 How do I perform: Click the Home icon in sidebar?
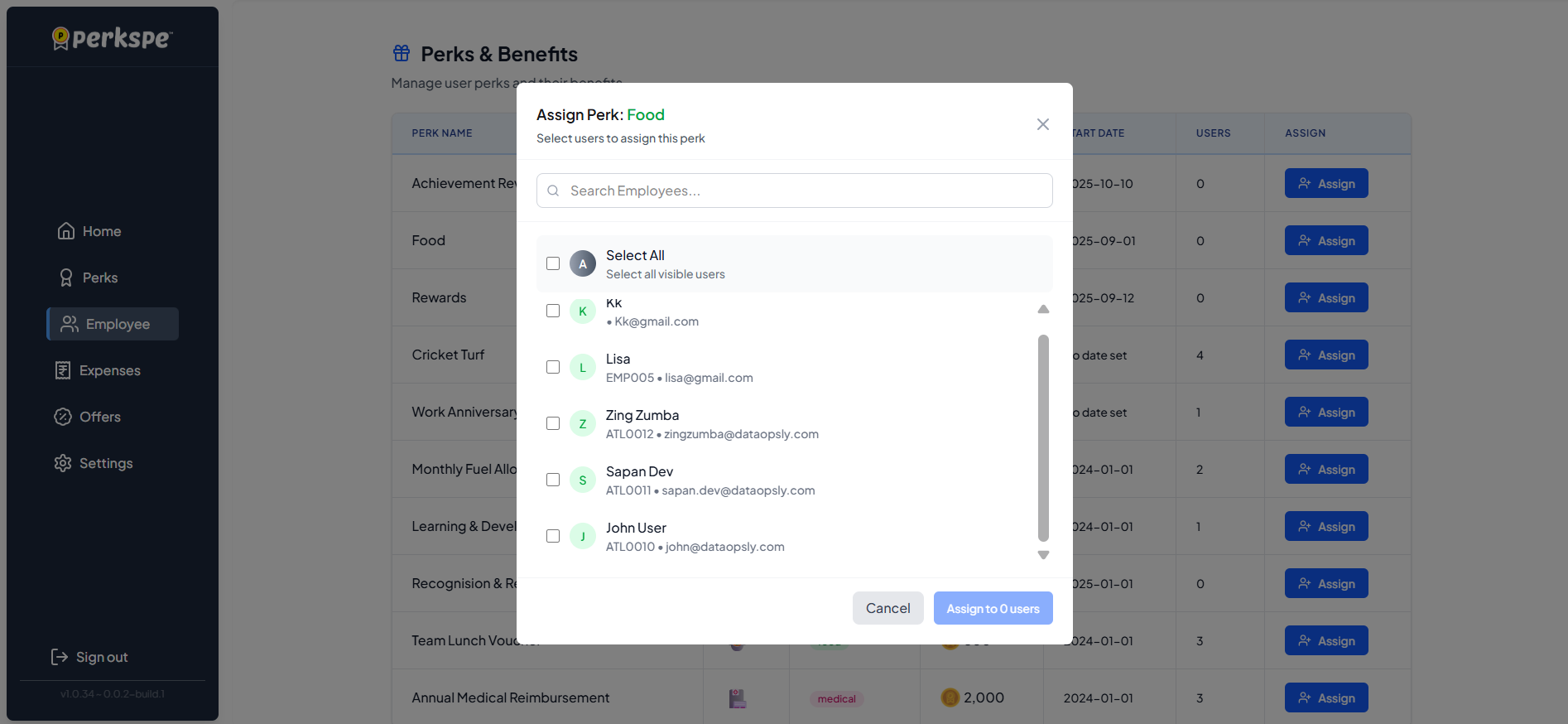(66, 231)
